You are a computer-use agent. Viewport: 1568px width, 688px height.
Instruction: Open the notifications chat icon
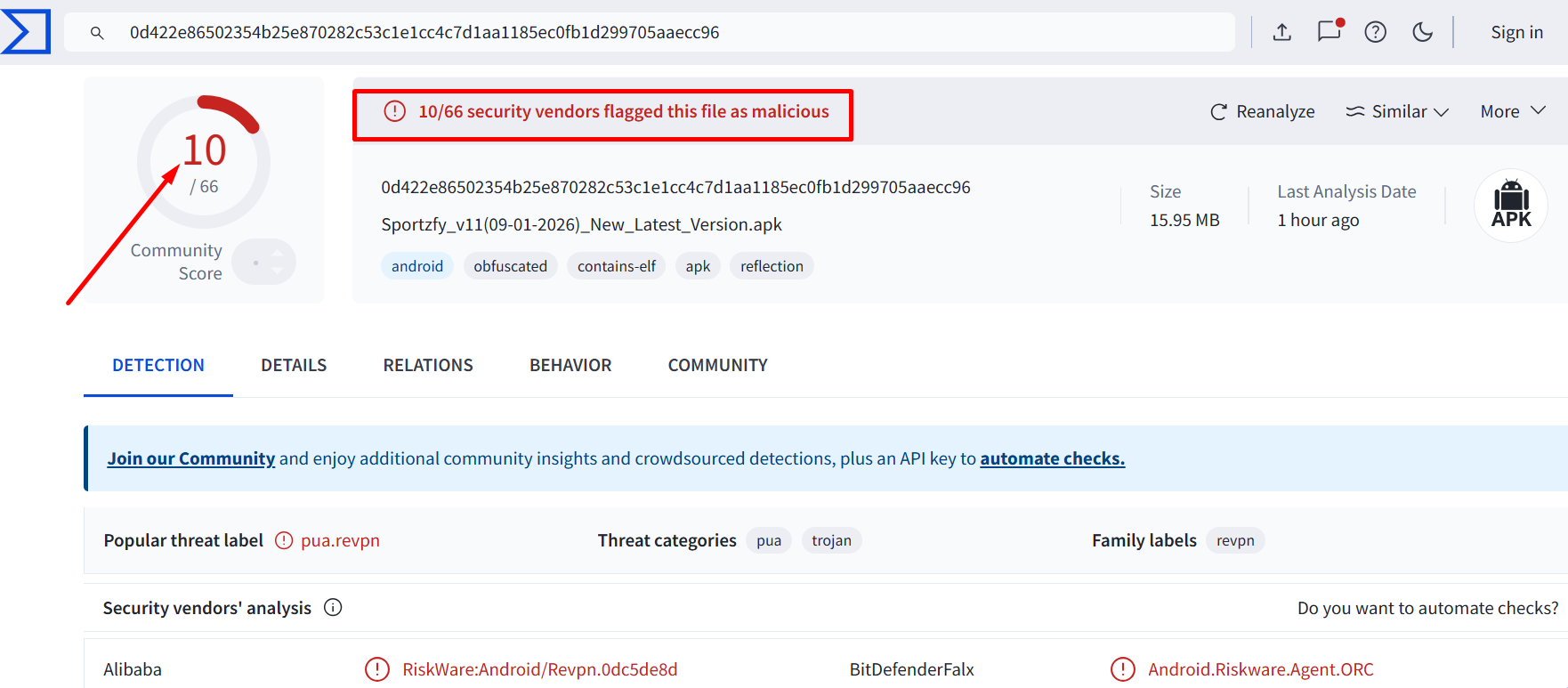tap(1330, 31)
